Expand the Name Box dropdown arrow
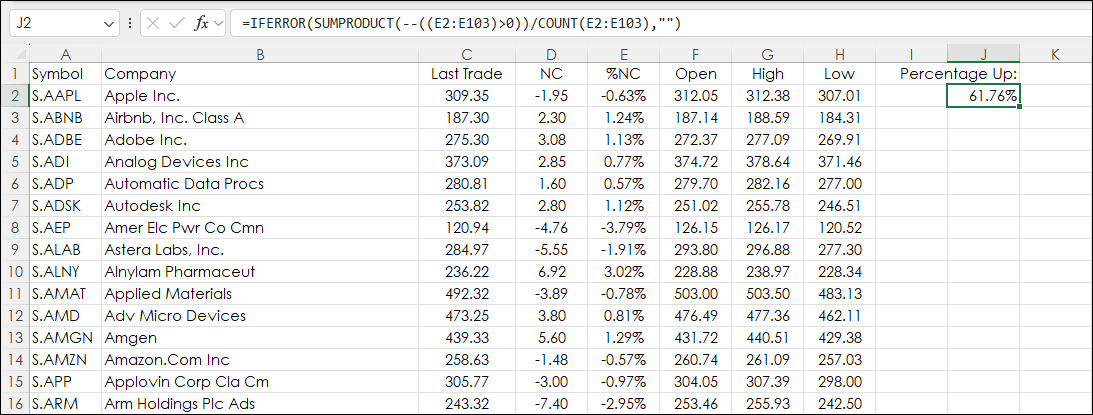The width and height of the screenshot is (1093, 415). click(x=110, y=24)
